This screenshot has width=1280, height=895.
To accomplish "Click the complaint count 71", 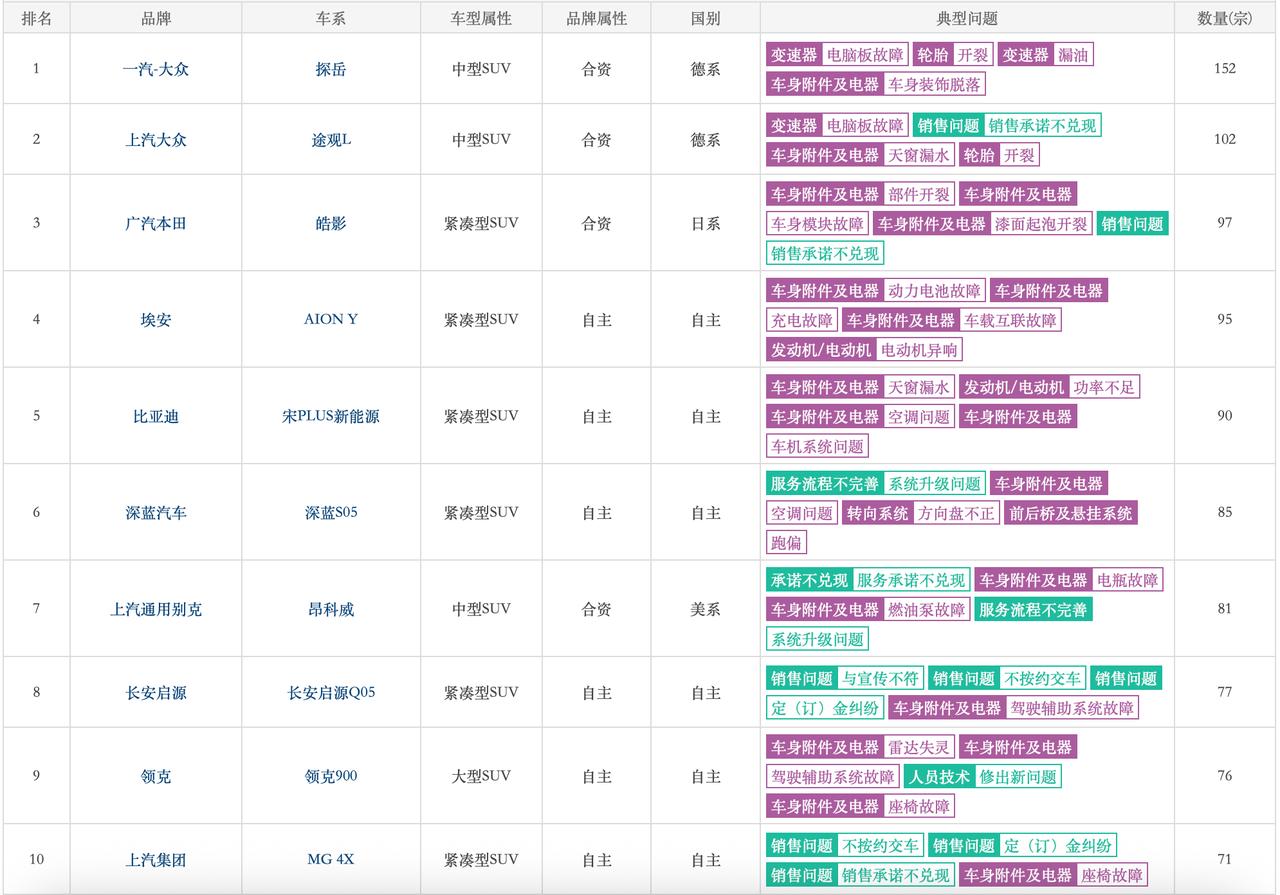I will 1225,860.
